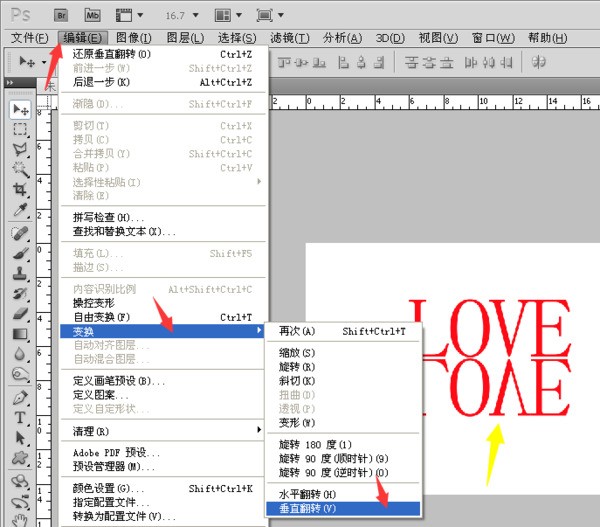The width and height of the screenshot is (600, 527).
Task: Select the Rectangular Marquee tool
Action: tap(20, 129)
